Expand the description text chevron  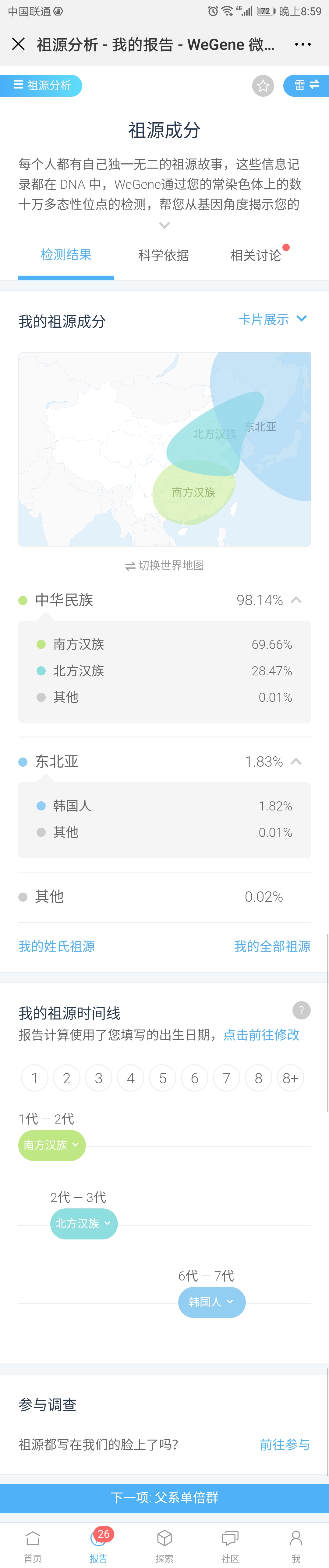[164, 225]
